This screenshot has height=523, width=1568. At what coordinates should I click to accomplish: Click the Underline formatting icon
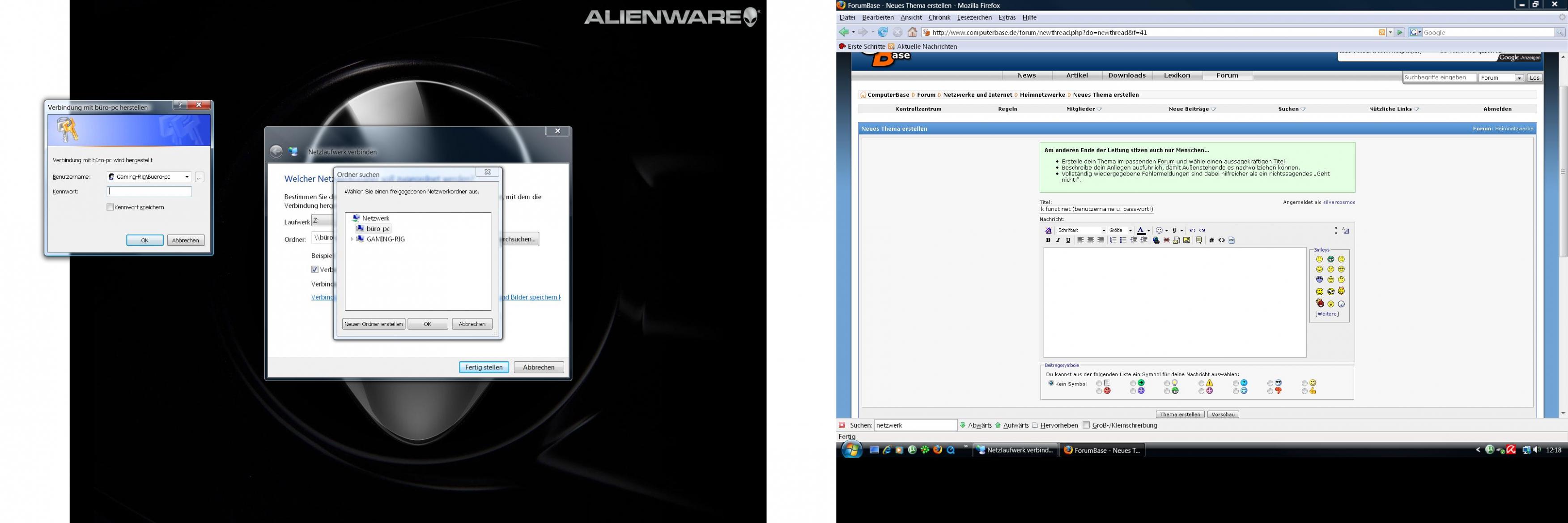pyautogui.click(x=1068, y=240)
